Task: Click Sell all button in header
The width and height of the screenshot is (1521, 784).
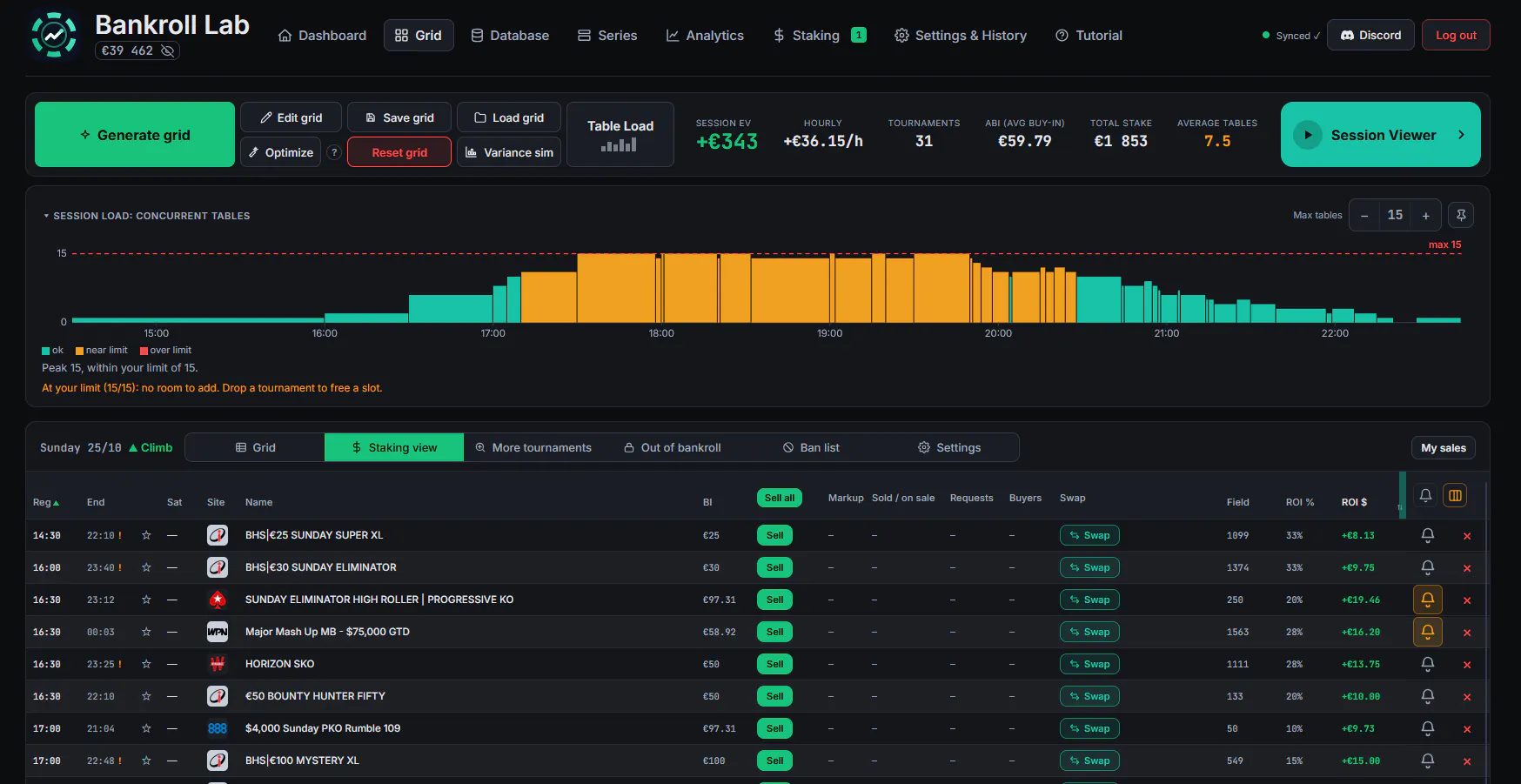Action: [780, 498]
